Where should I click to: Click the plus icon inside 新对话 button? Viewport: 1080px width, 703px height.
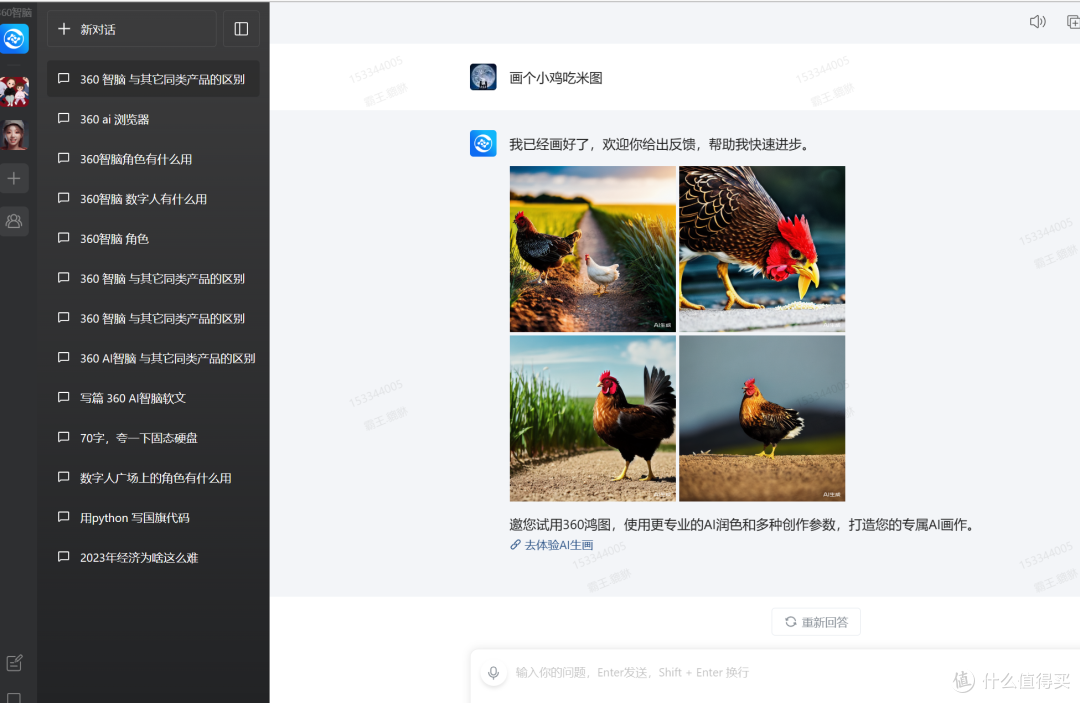[x=64, y=29]
